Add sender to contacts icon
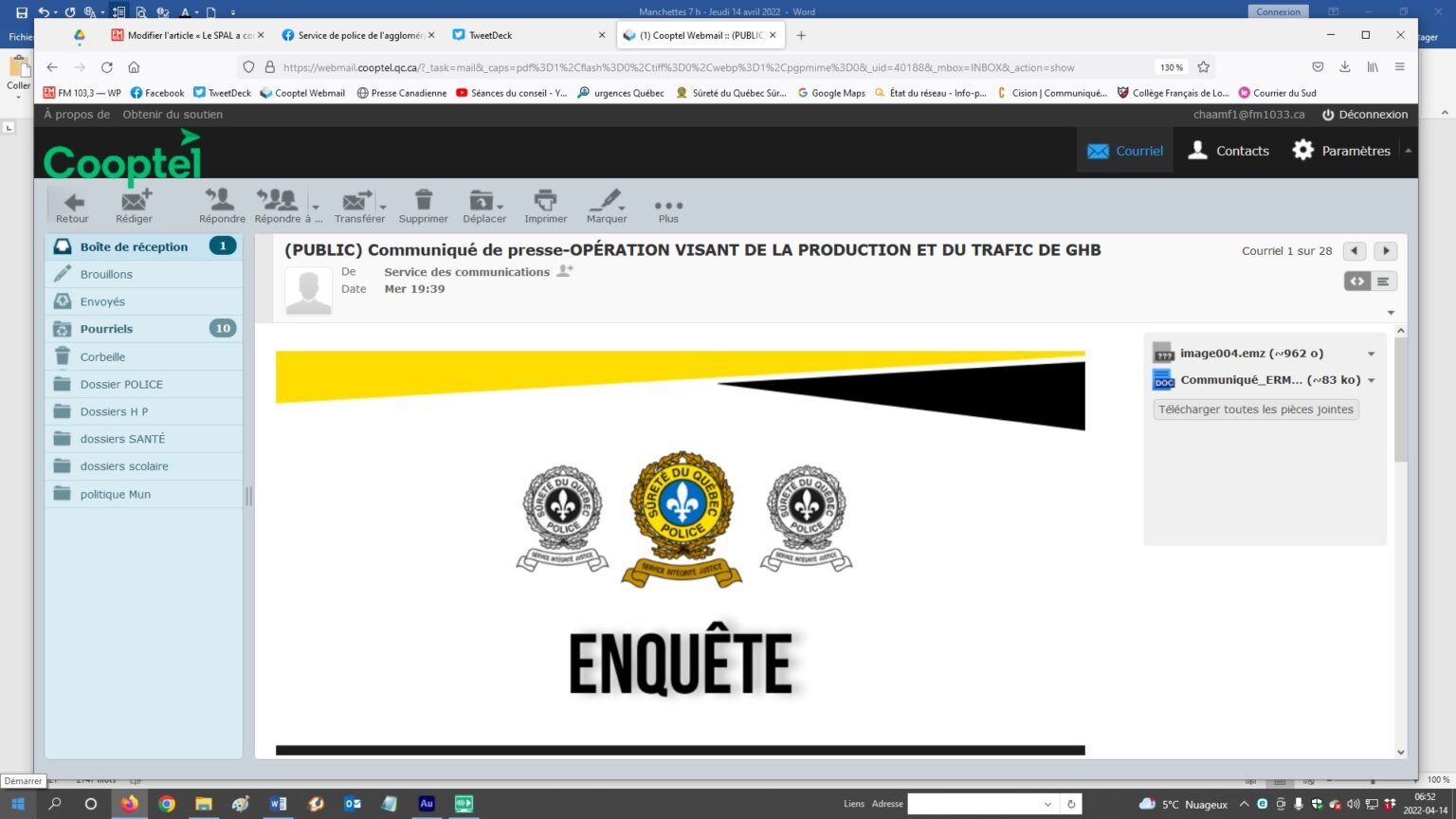The height and width of the screenshot is (819, 1456). tap(565, 271)
